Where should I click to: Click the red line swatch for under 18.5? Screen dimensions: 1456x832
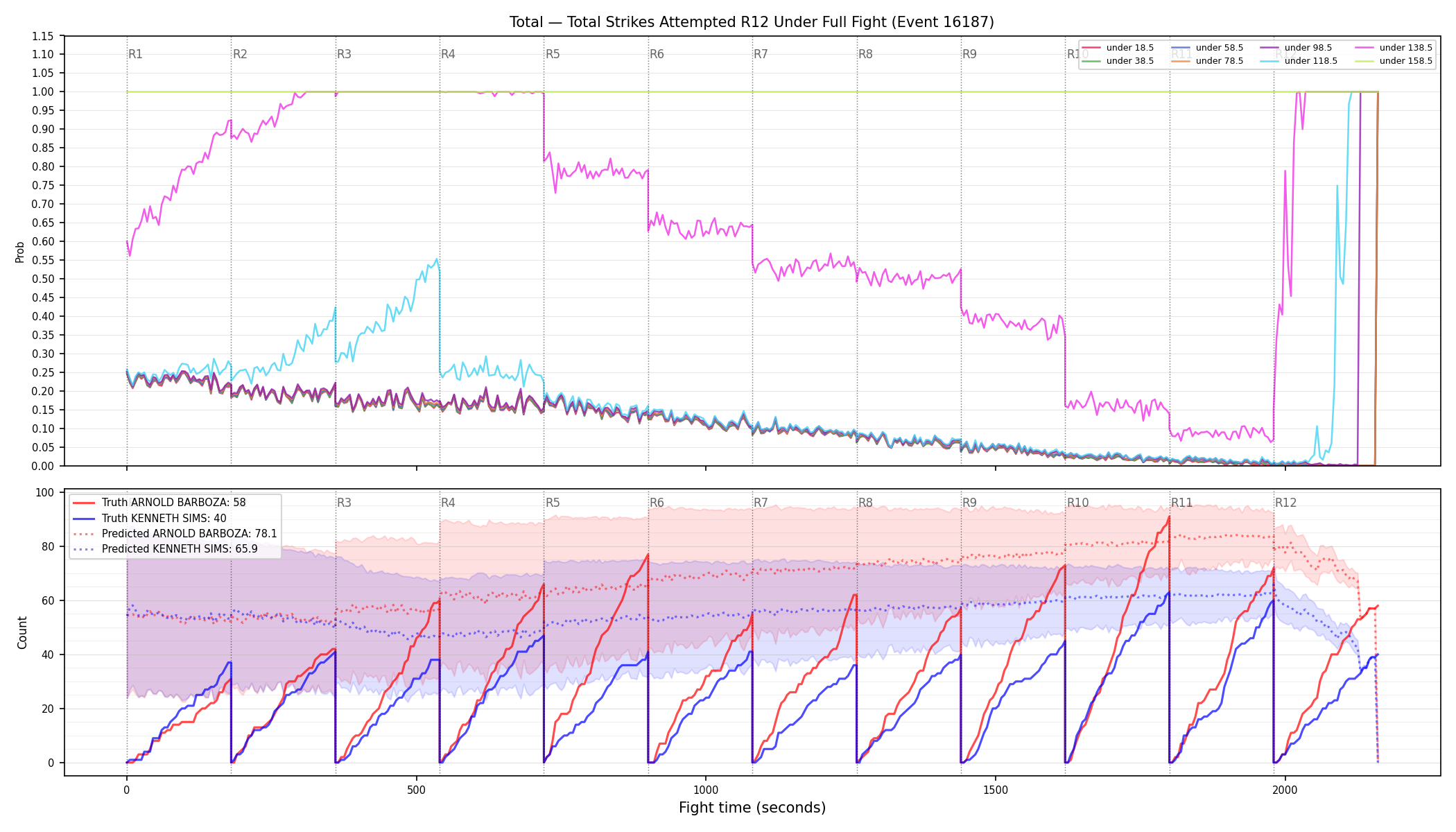1091,48
